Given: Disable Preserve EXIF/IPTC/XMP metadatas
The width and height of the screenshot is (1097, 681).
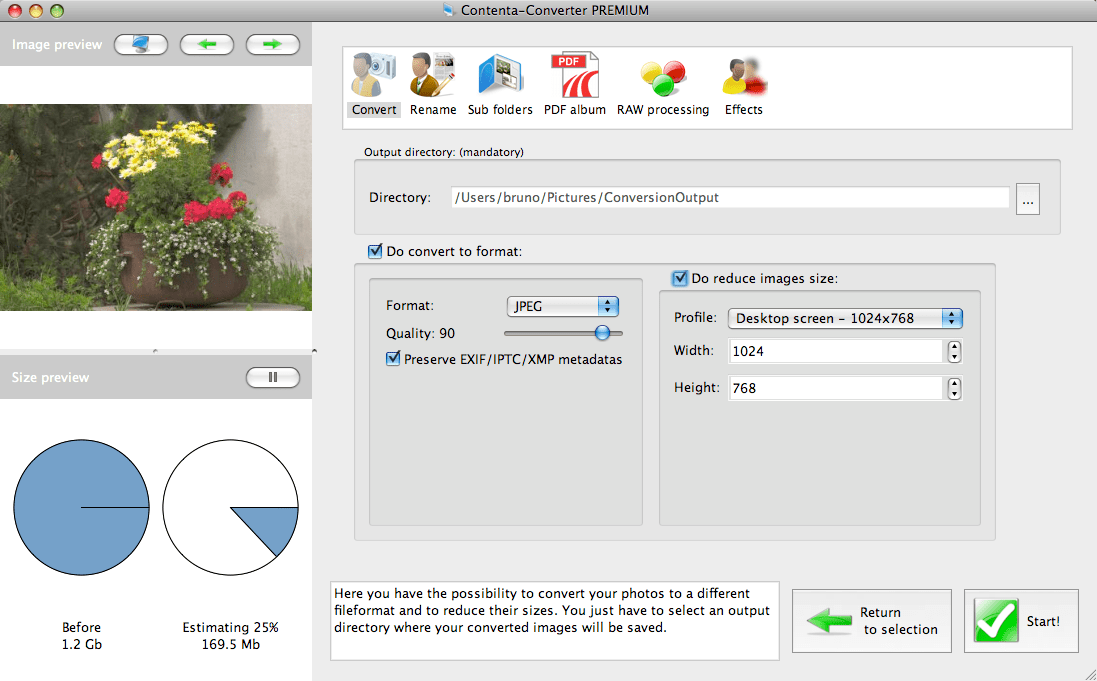Looking at the screenshot, I should (x=393, y=359).
